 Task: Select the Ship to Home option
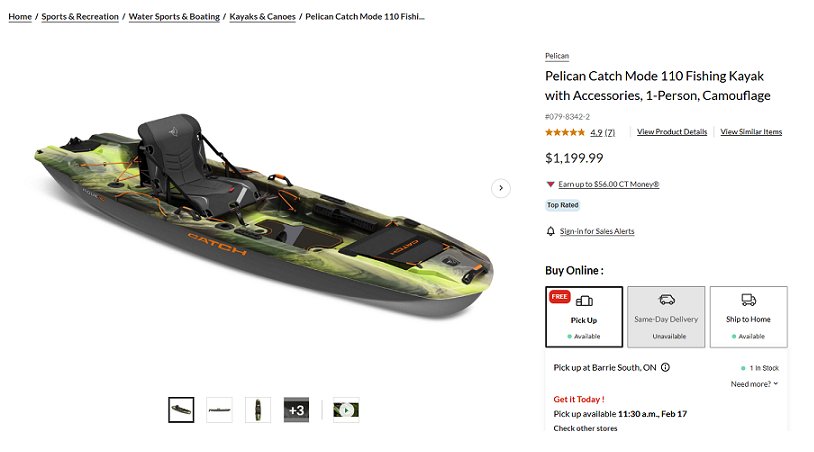click(x=748, y=316)
